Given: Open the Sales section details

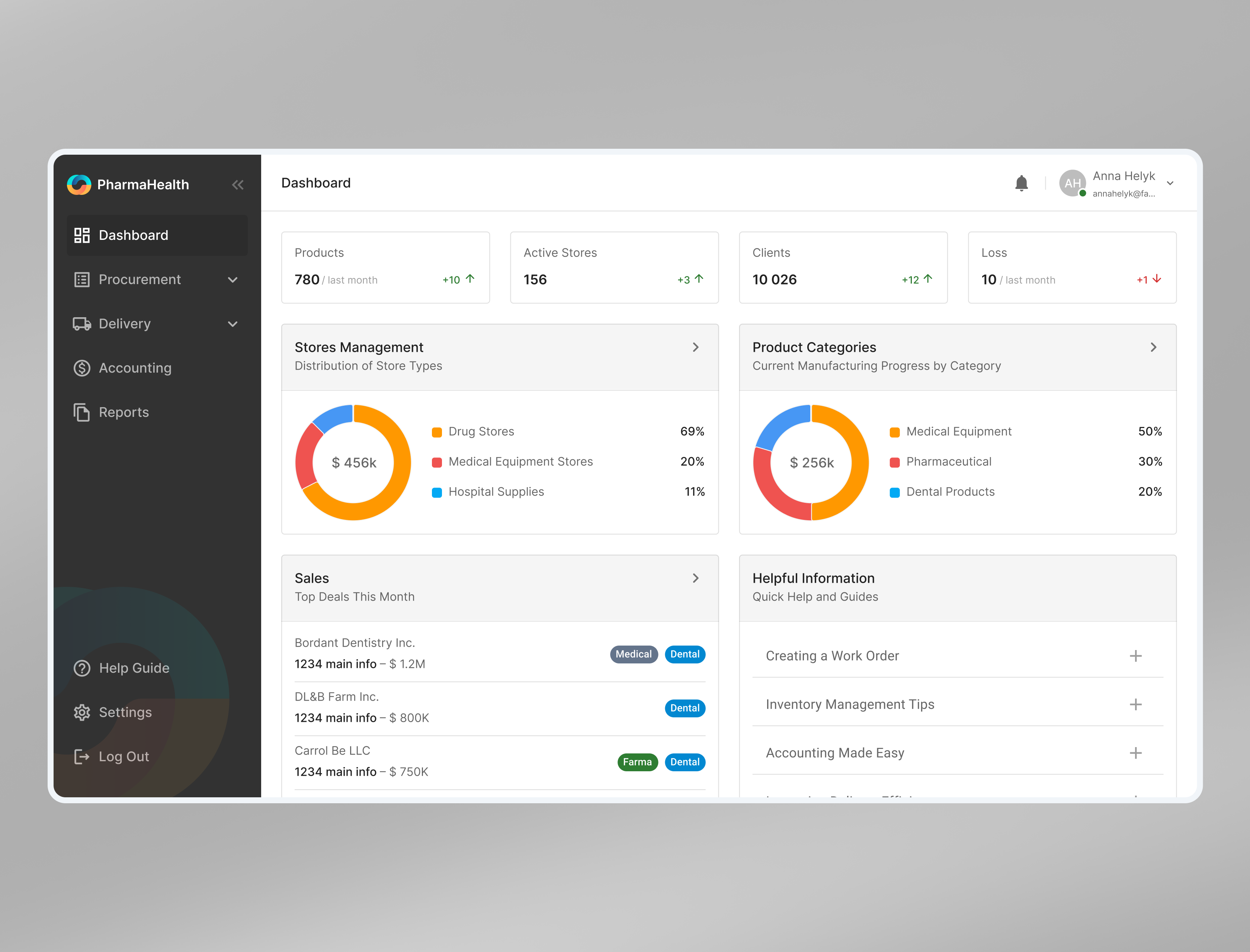Looking at the screenshot, I should (x=696, y=578).
